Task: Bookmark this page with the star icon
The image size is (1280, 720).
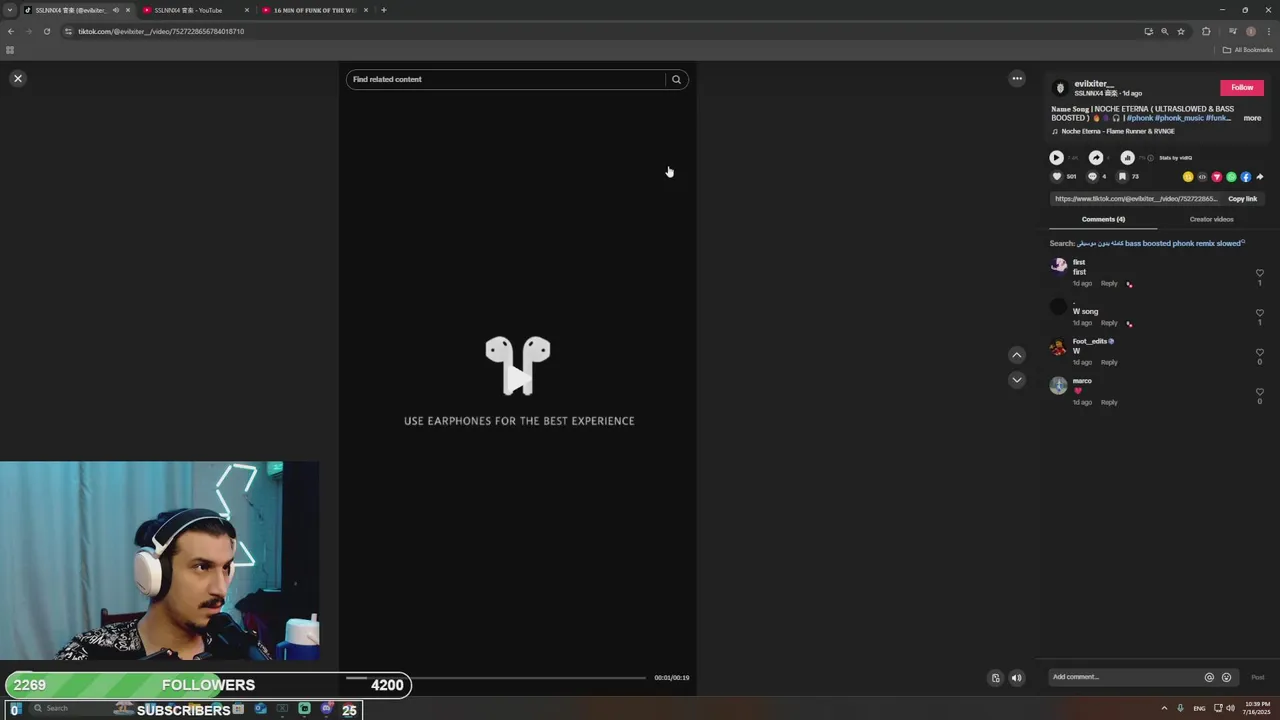Action: [x=1181, y=31]
